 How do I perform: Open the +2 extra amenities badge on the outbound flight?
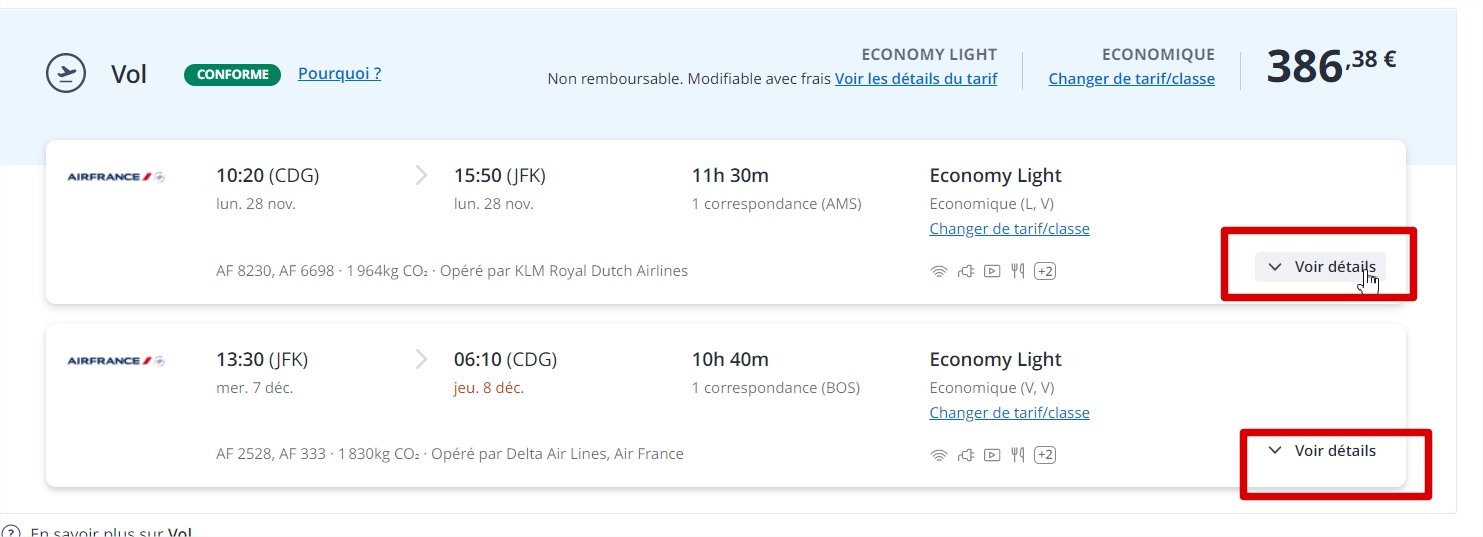tap(1045, 271)
